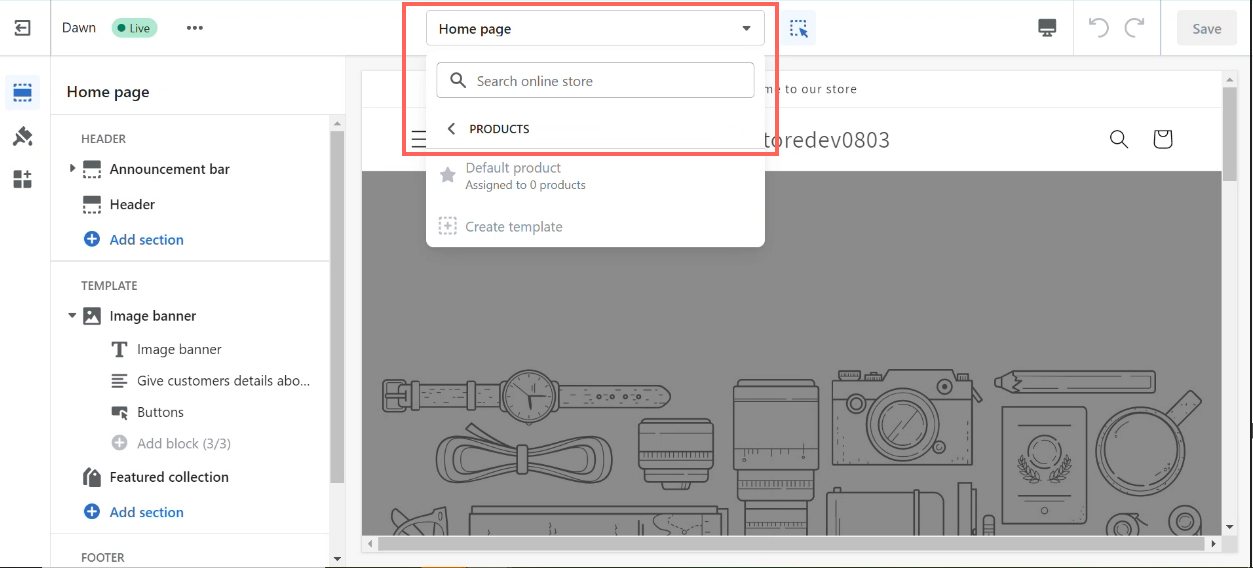The image size is (1253, 568).
Task: Click the cart icon in store preview
Action: [x=1162, y=139]
